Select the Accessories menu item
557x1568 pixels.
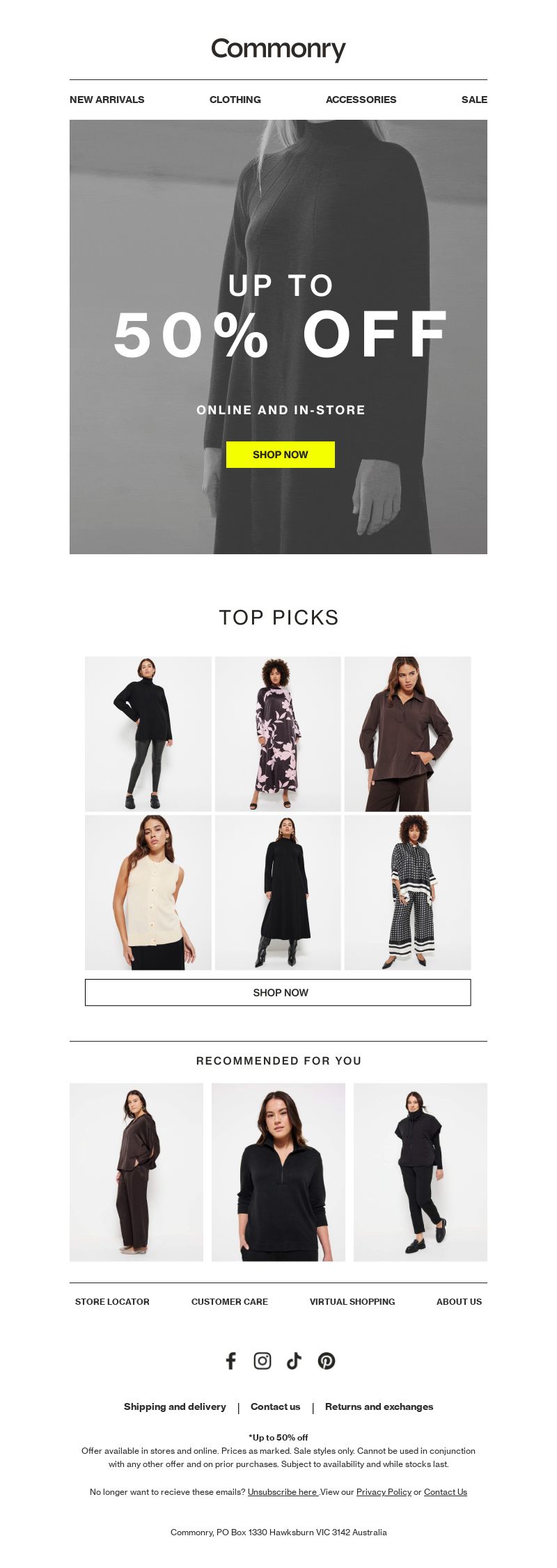point(361,100)
